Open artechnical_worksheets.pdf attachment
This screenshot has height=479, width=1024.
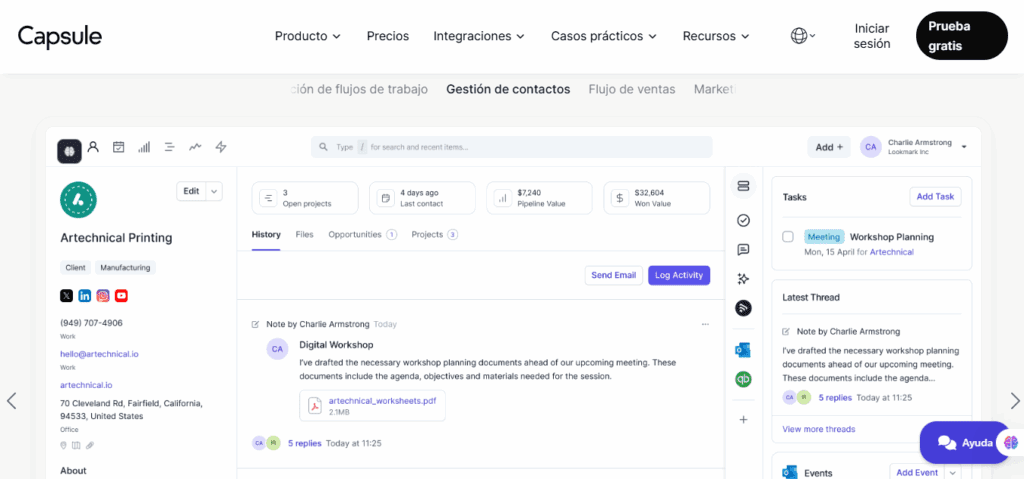point(372,405)
